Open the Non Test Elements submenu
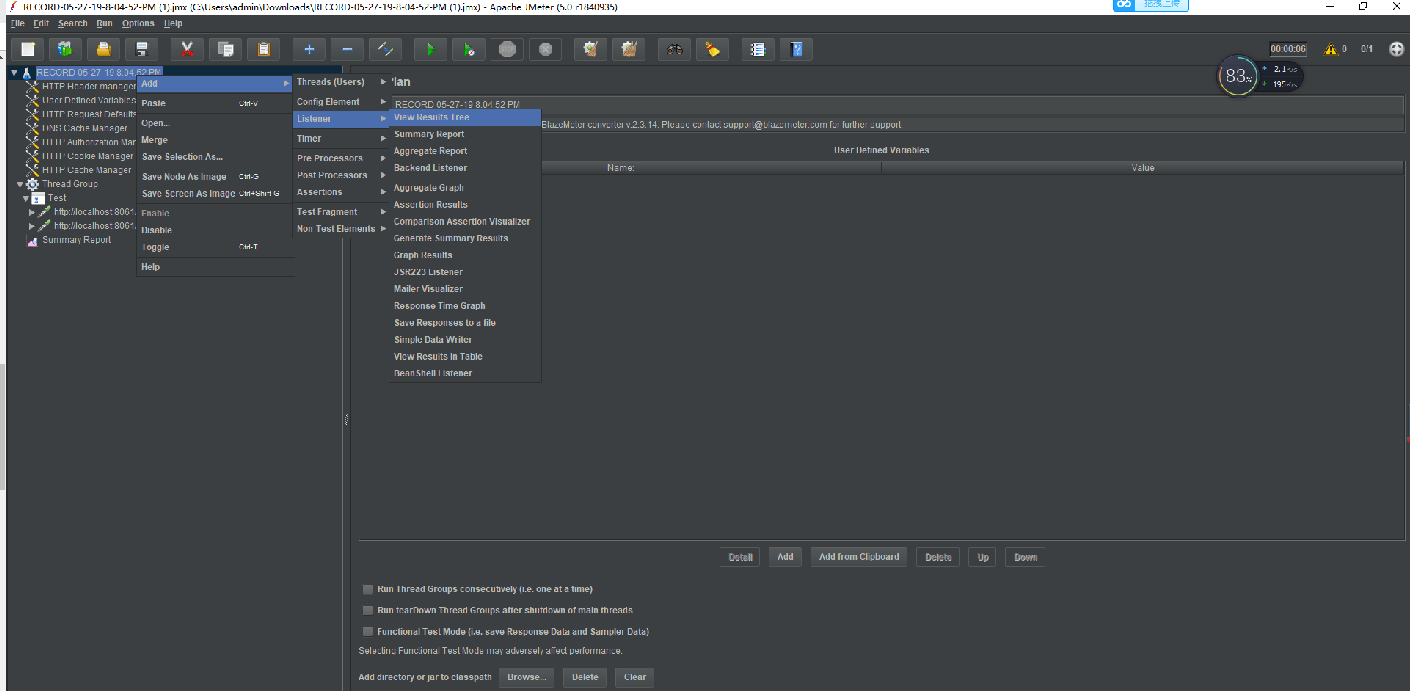Viewport: 1410px width, 691px height. tap(341, 229)
